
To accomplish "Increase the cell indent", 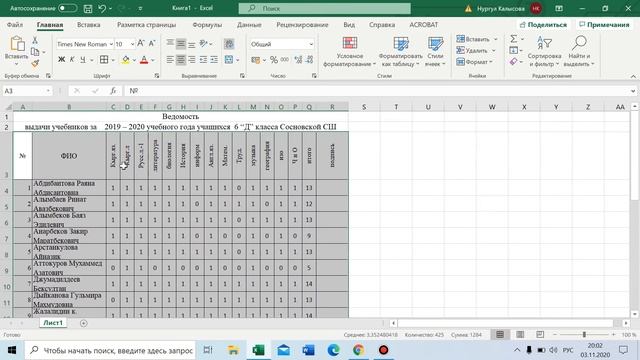I will tap(214, 60).
